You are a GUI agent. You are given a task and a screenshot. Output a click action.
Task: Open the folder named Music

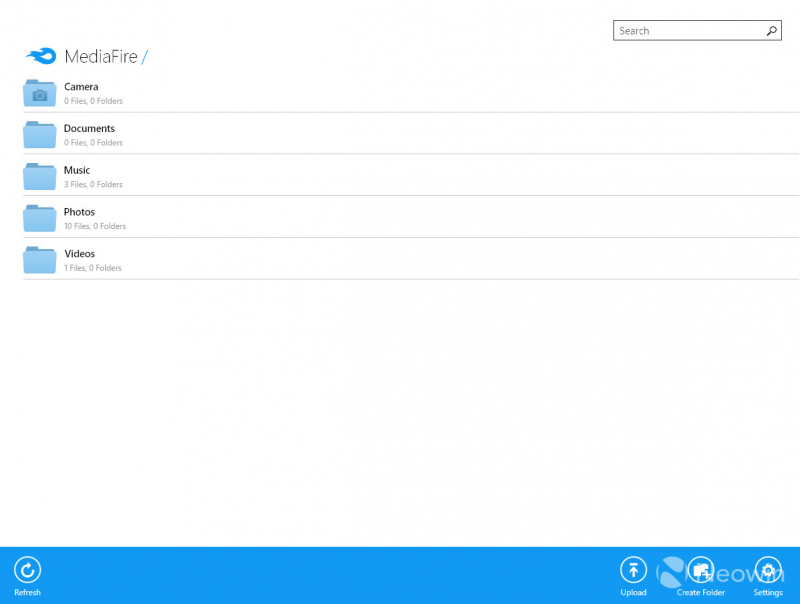pyautogui.click(x=77, y=170)
